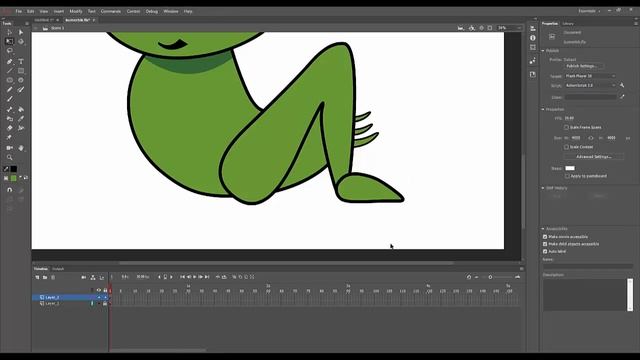The image size is (640, 360).
Task: Uncheck Make movie accessible
Action: pyautogui.click(x=545, y=237)
